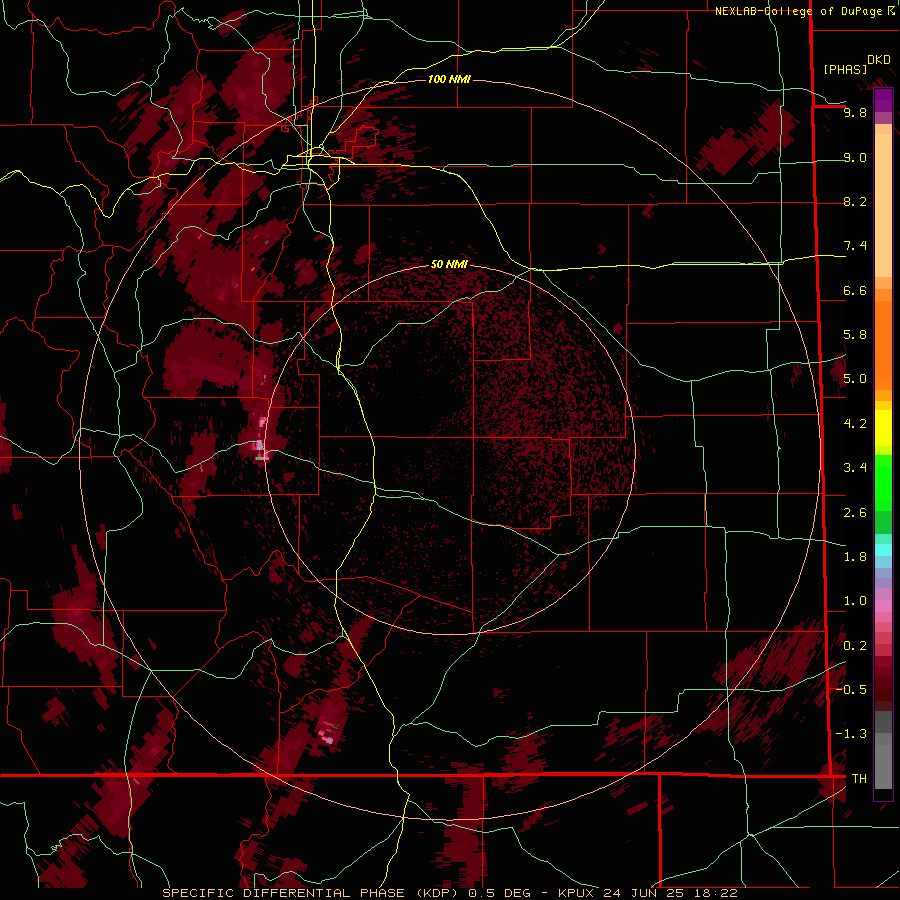Screen dimensions: 900x900
Task: Click the 5.8 legend value
Action: 855,334
